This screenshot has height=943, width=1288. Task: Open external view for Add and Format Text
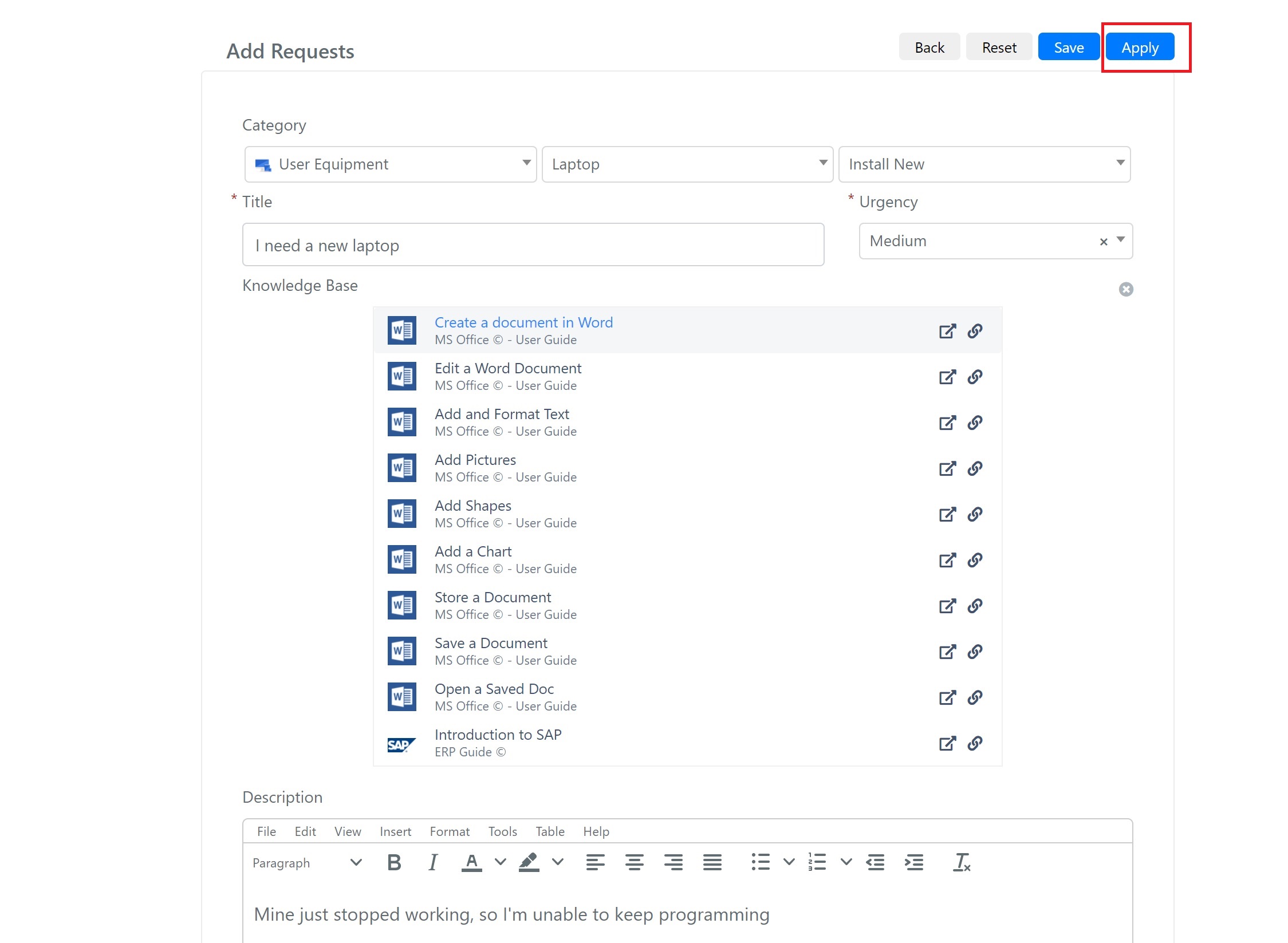(x=947, y=423)
